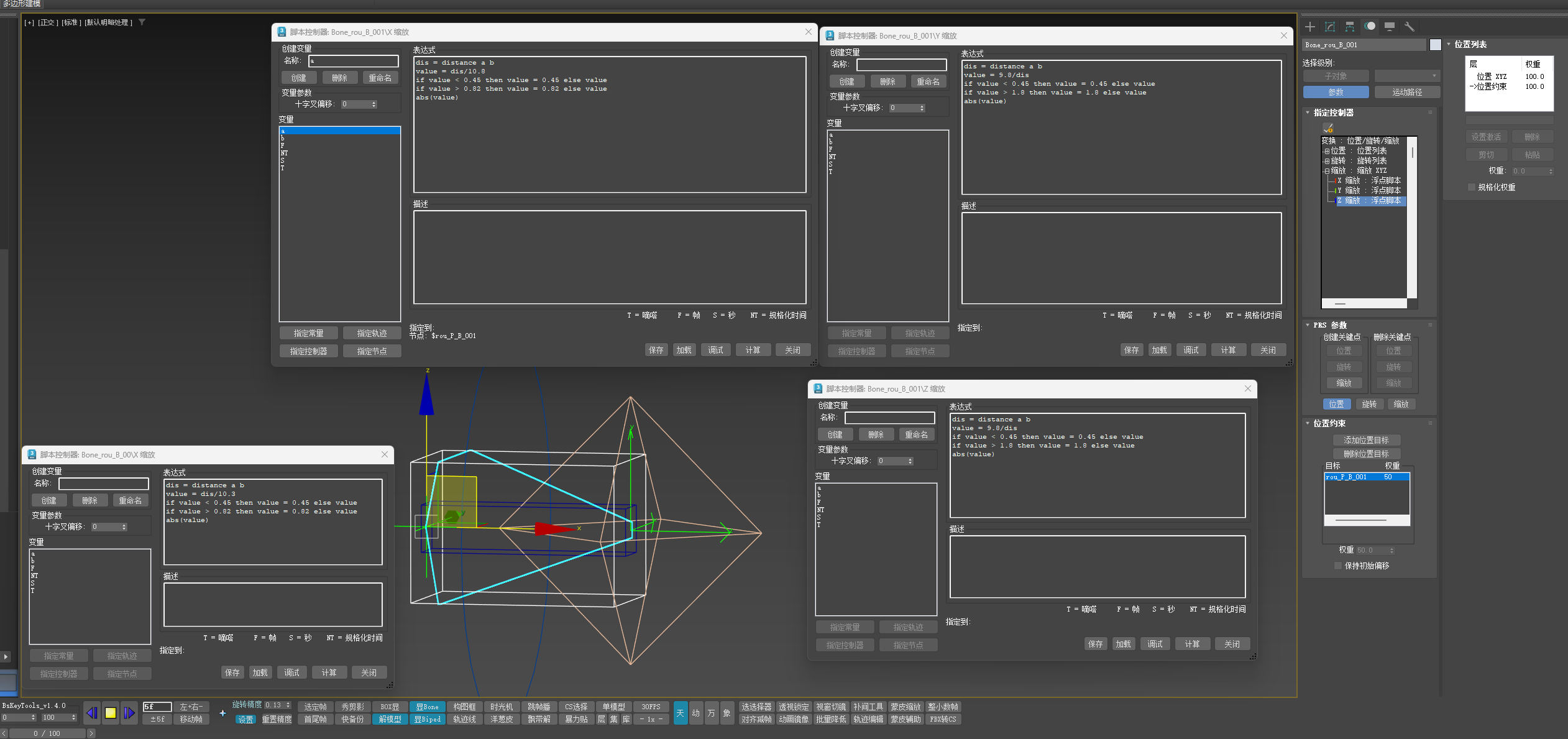Toggle the 显Bone display button
Image resolution: width=1568 pixels, height=739 pixels.
(x=427, y=707)
